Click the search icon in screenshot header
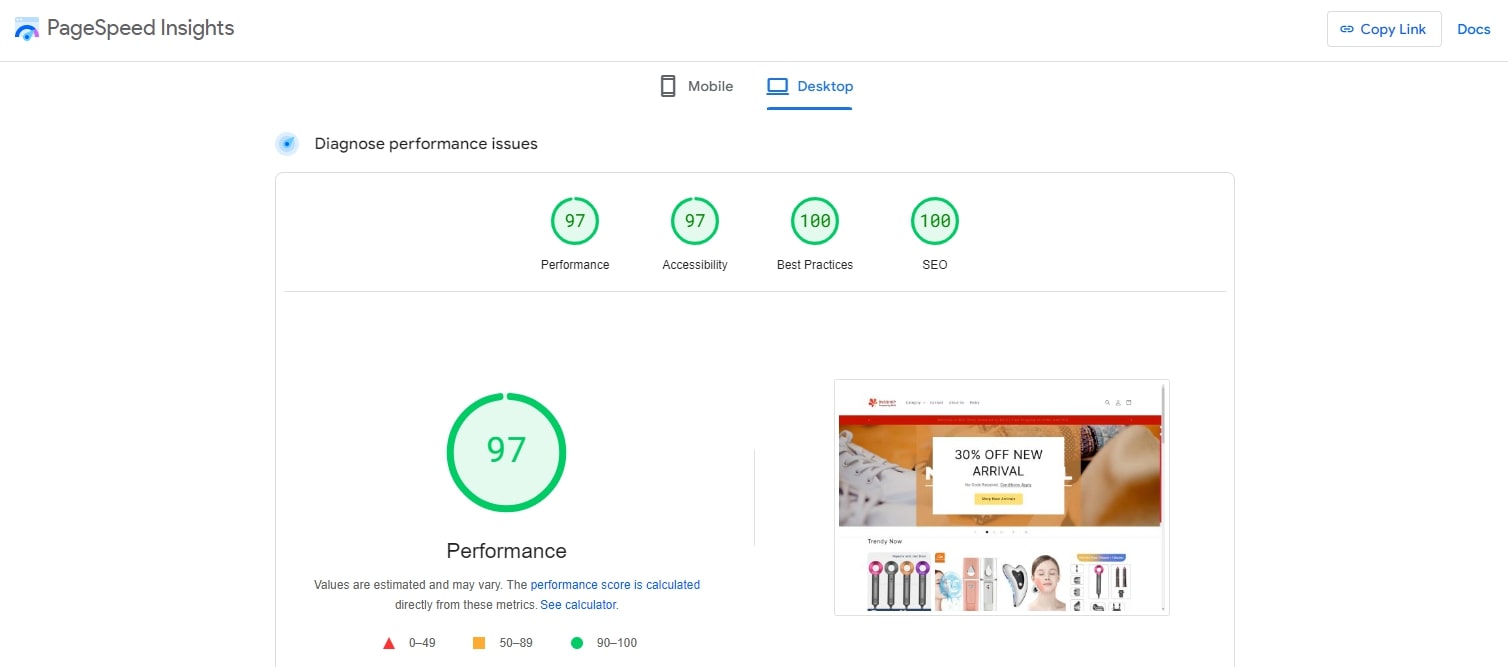Image resolution: width=1508 pixels, height=667 pixels. click(1107, 403)
